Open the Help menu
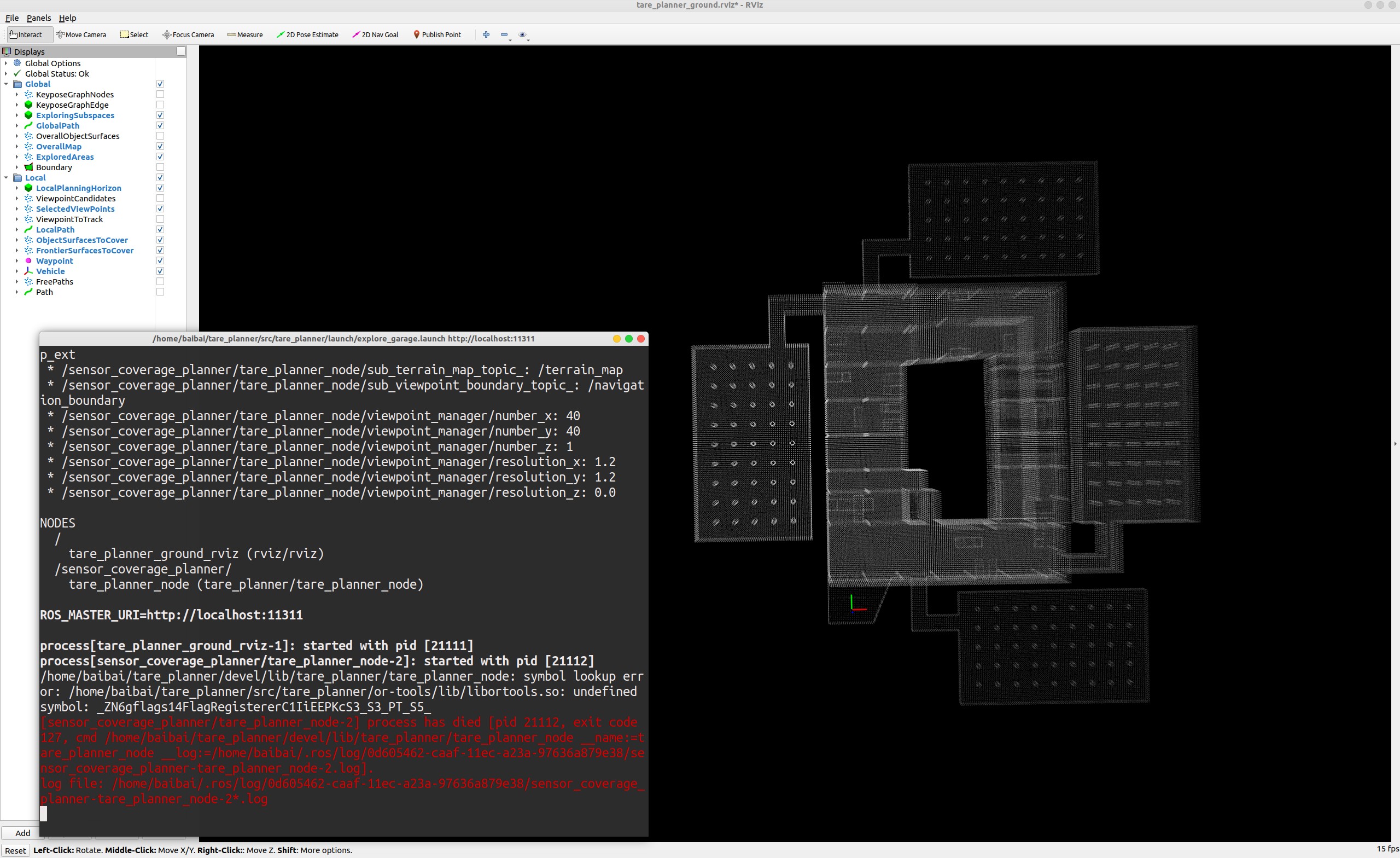 pos(67,18)
